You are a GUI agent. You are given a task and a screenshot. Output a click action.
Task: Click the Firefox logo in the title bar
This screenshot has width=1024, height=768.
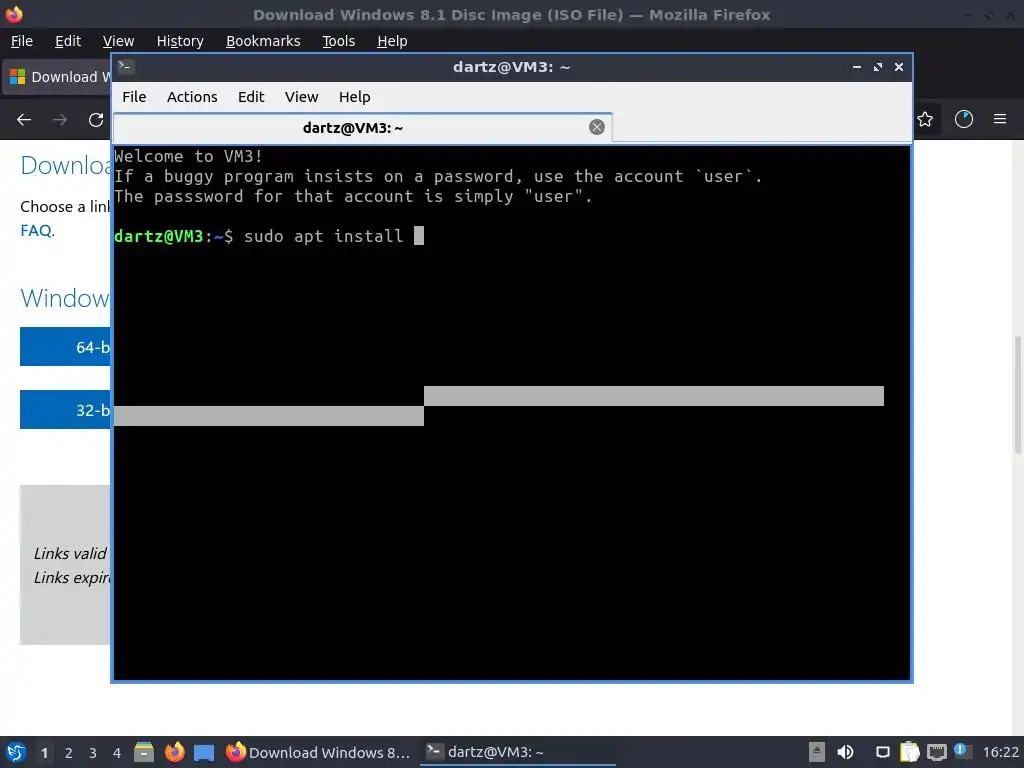coord(14,14)
